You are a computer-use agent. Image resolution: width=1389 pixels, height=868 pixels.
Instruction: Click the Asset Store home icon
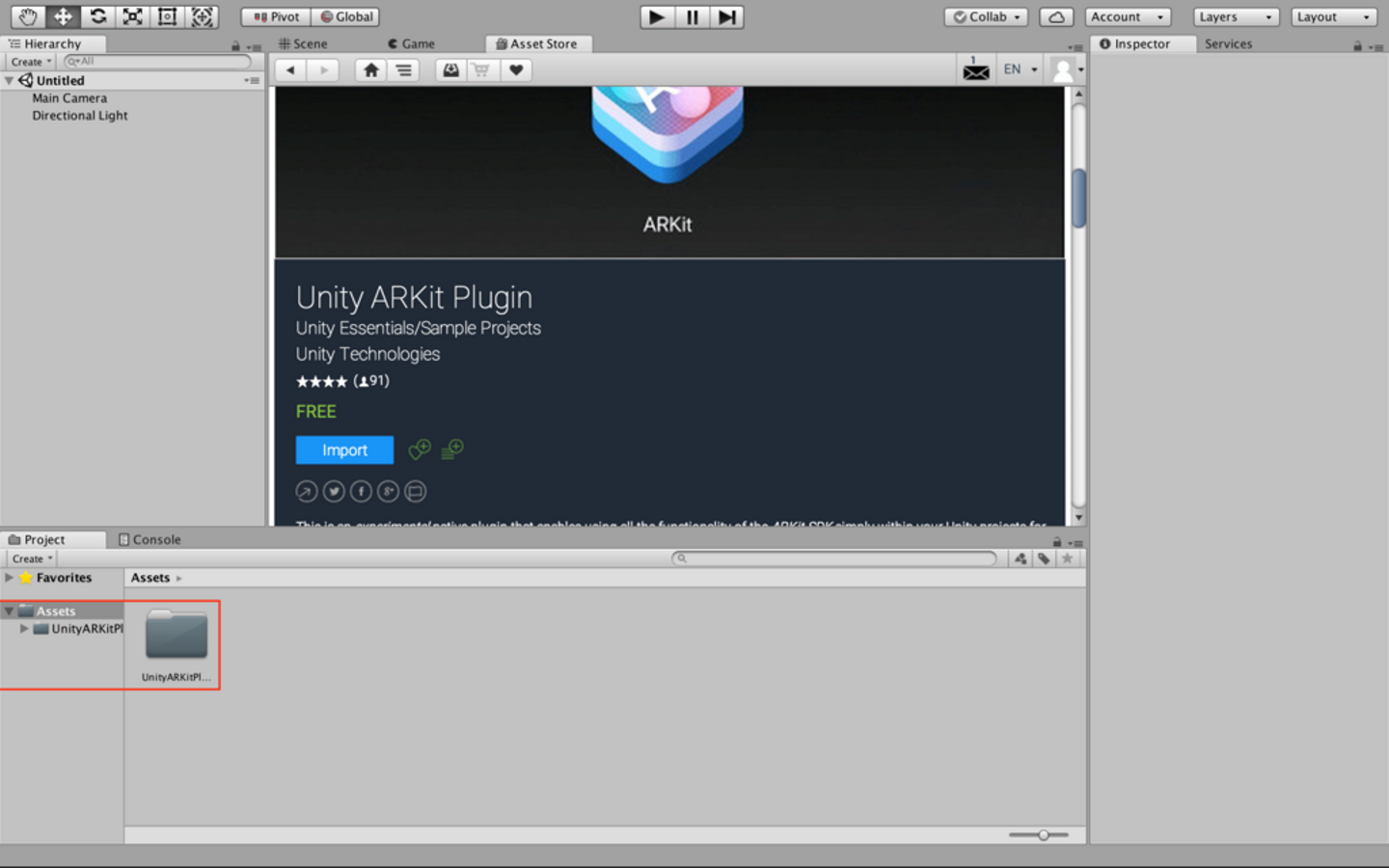370,69
